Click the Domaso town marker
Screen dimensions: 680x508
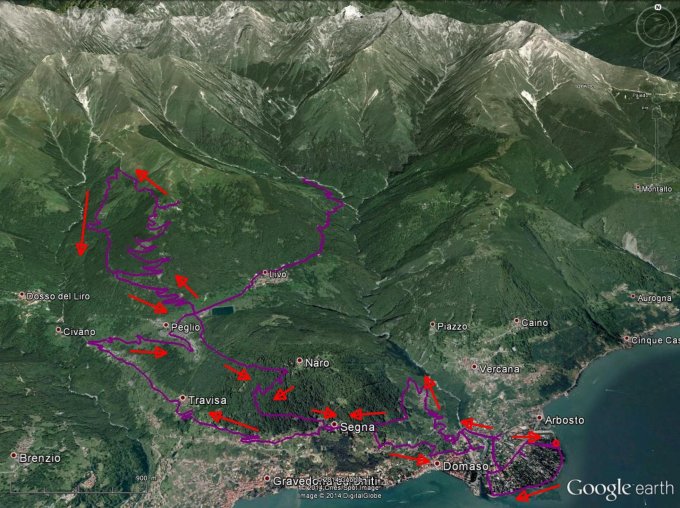[x=436, y=464]
